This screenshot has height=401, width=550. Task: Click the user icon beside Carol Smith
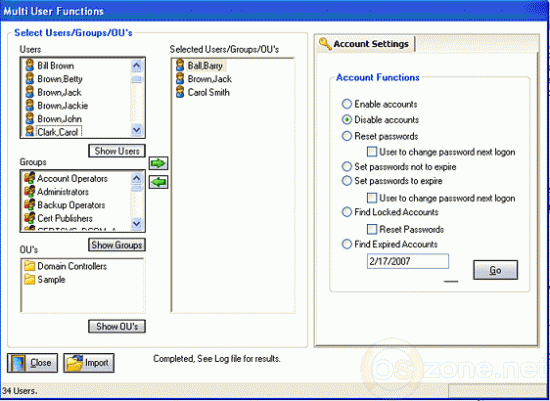(180, 92)
